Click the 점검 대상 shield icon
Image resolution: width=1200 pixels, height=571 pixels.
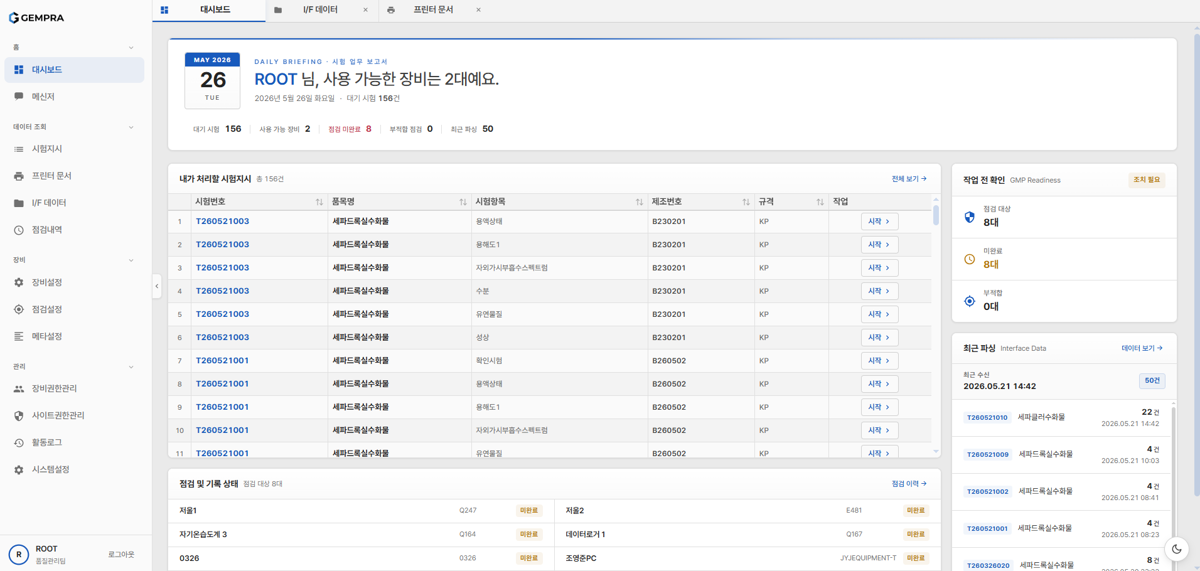(969, 217)
